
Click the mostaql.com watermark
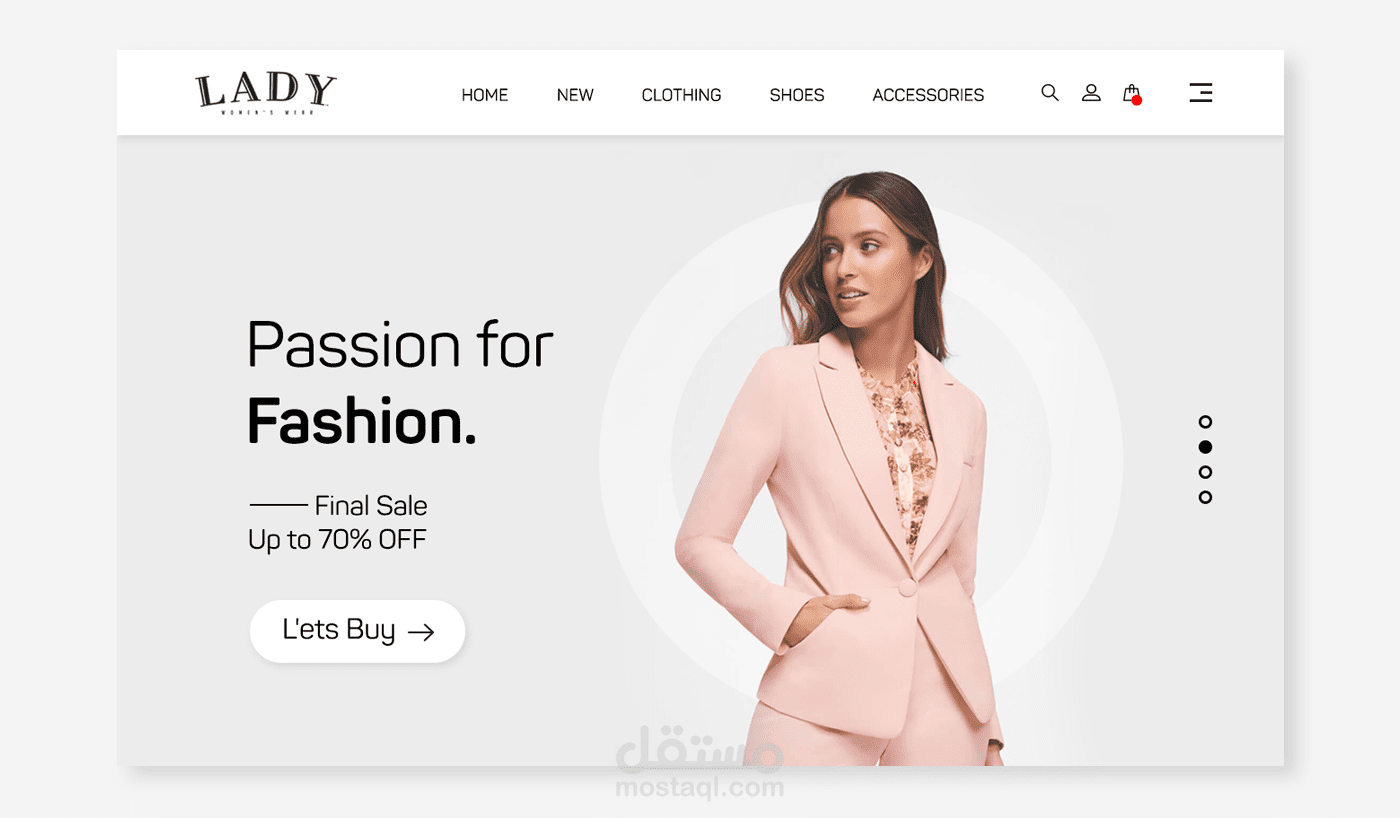(700, 788)
